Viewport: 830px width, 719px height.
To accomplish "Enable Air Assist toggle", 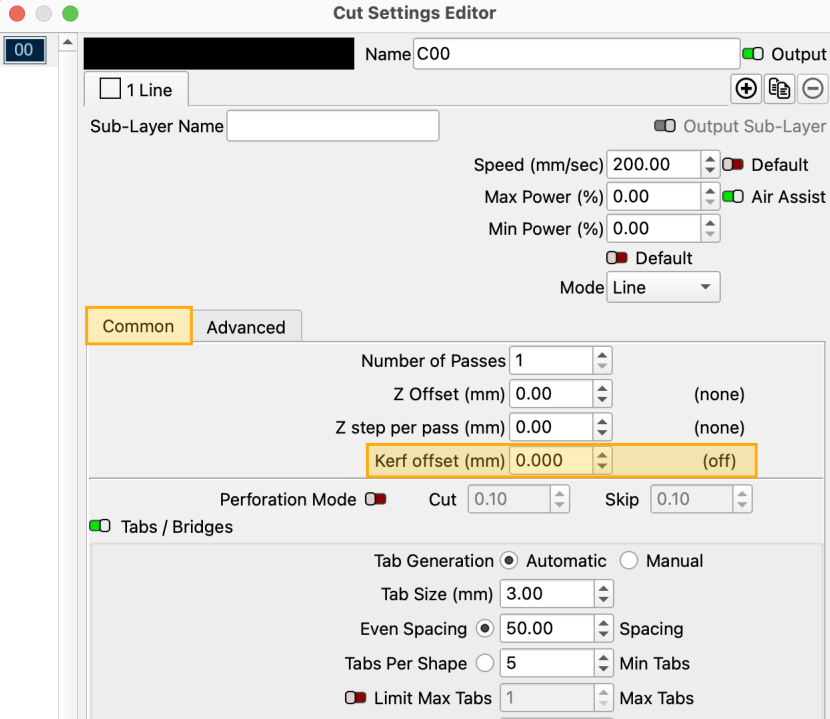I will point(733,197).
